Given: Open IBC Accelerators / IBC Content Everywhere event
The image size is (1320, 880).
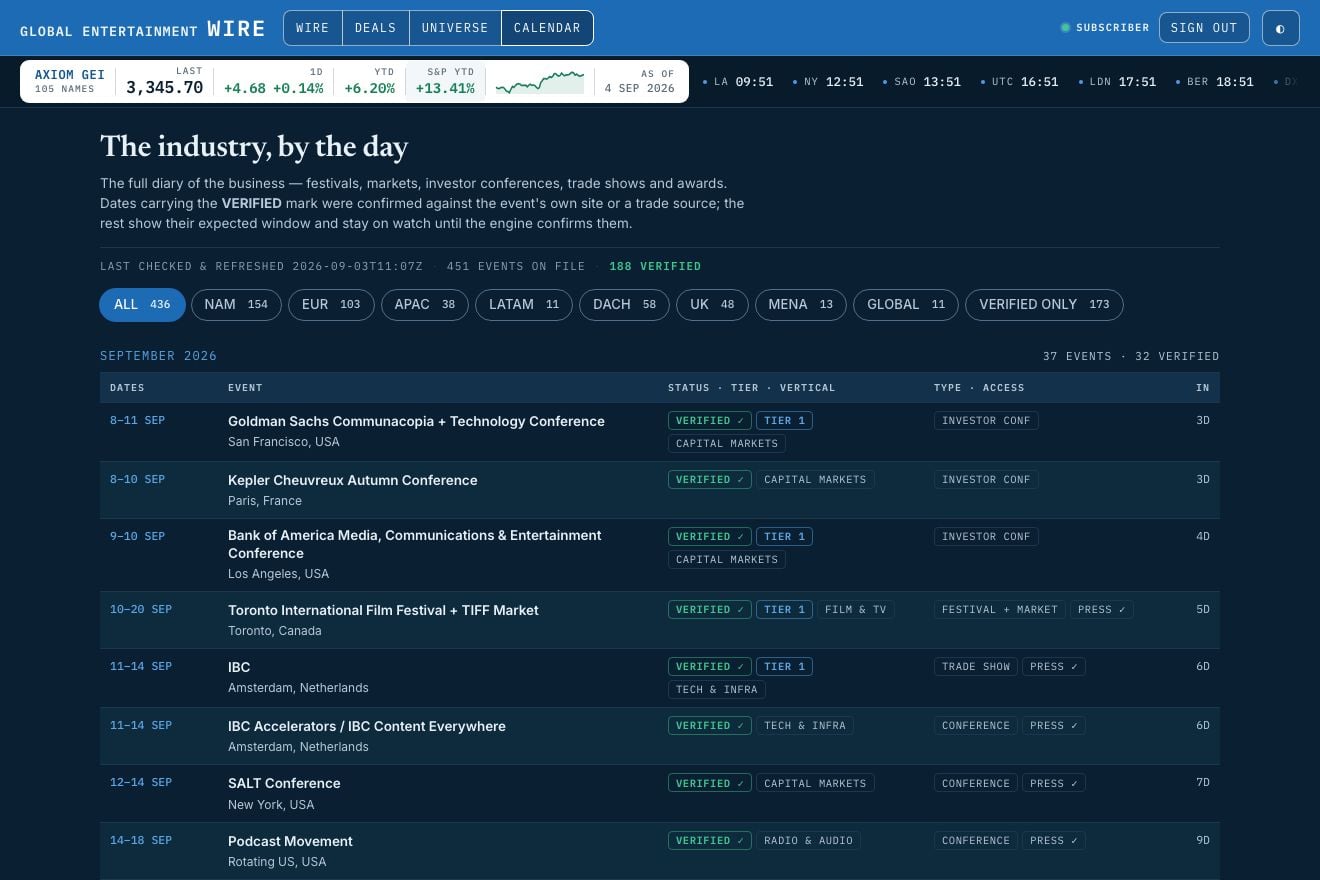Looking at the screenshot, I should pyautogui.click(x=367, y=726).
